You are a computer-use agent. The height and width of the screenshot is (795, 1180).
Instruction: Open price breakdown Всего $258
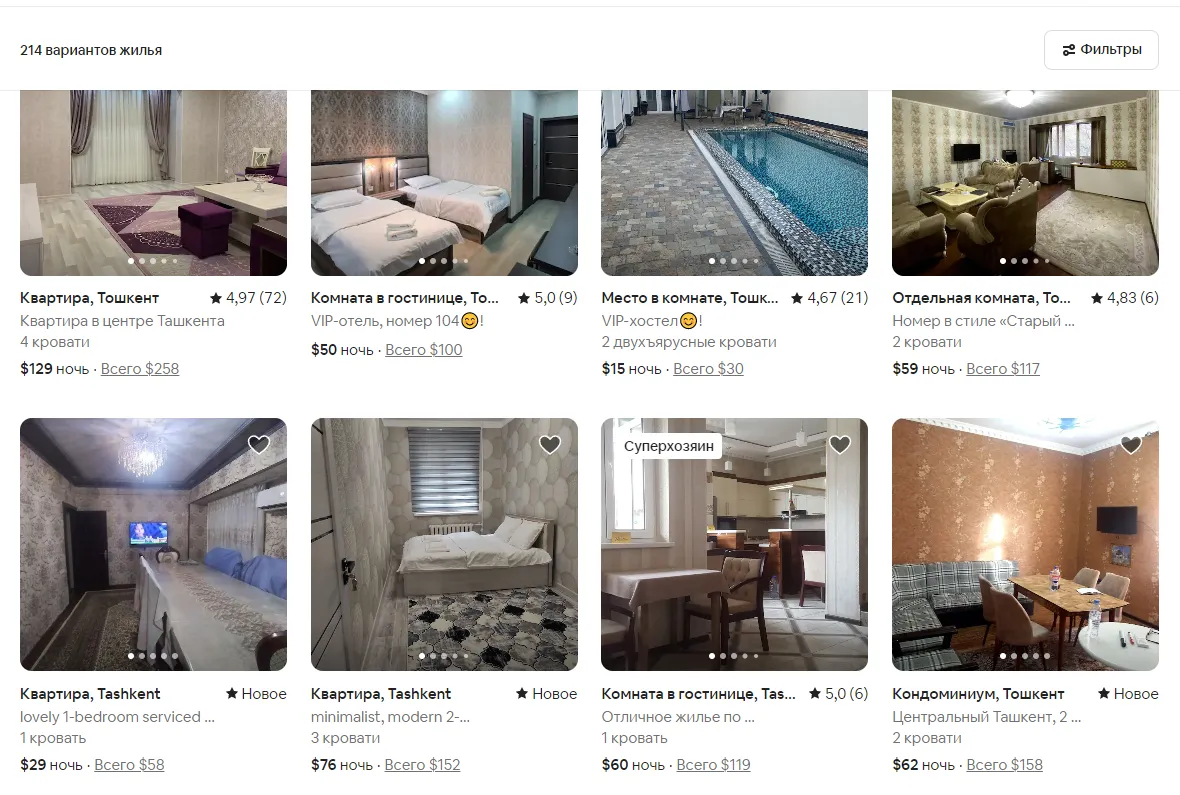[x=140, y=369]
